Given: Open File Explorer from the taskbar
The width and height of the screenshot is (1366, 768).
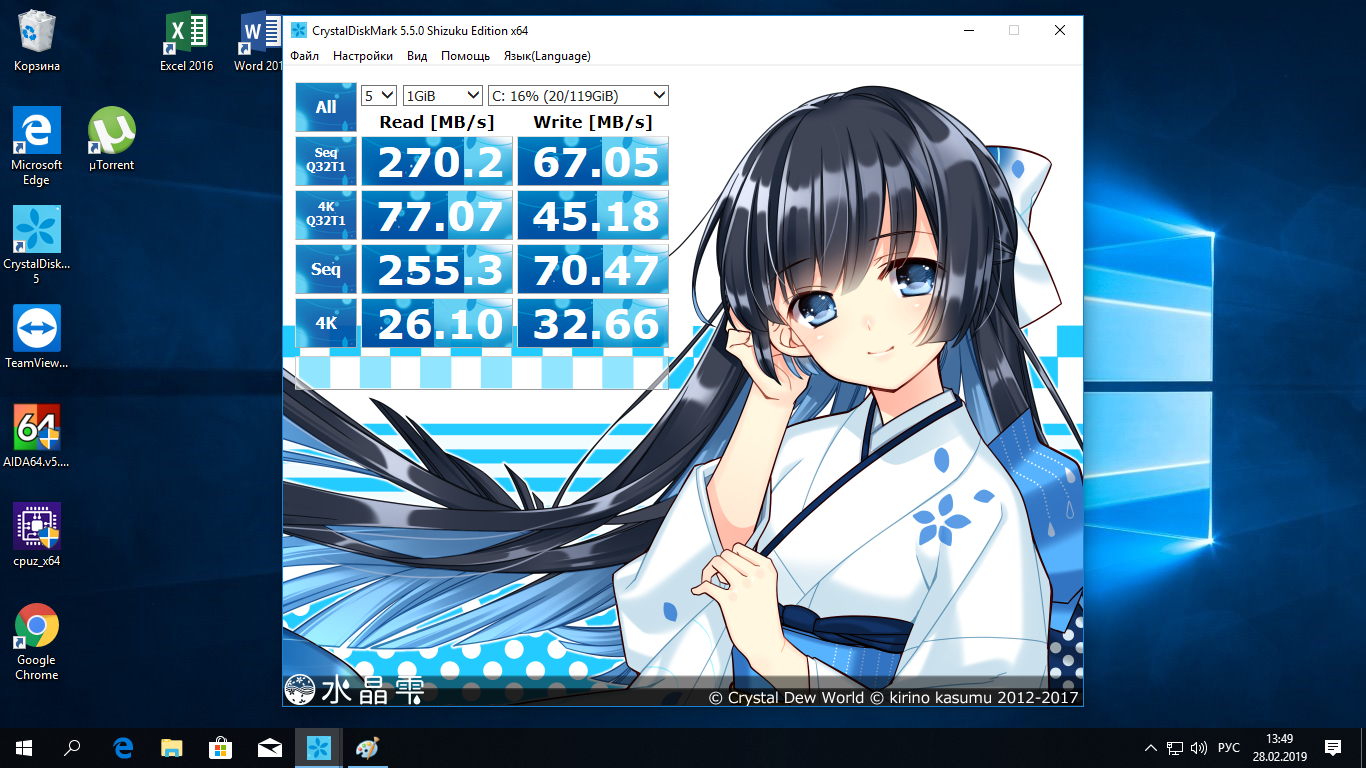Looking at the screenshot, I should point(172,747).
